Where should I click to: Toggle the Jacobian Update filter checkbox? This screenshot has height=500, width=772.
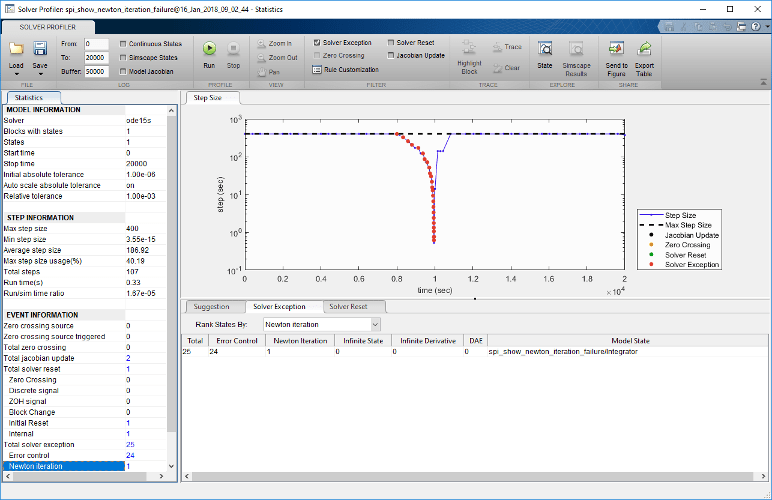(391, 56)
